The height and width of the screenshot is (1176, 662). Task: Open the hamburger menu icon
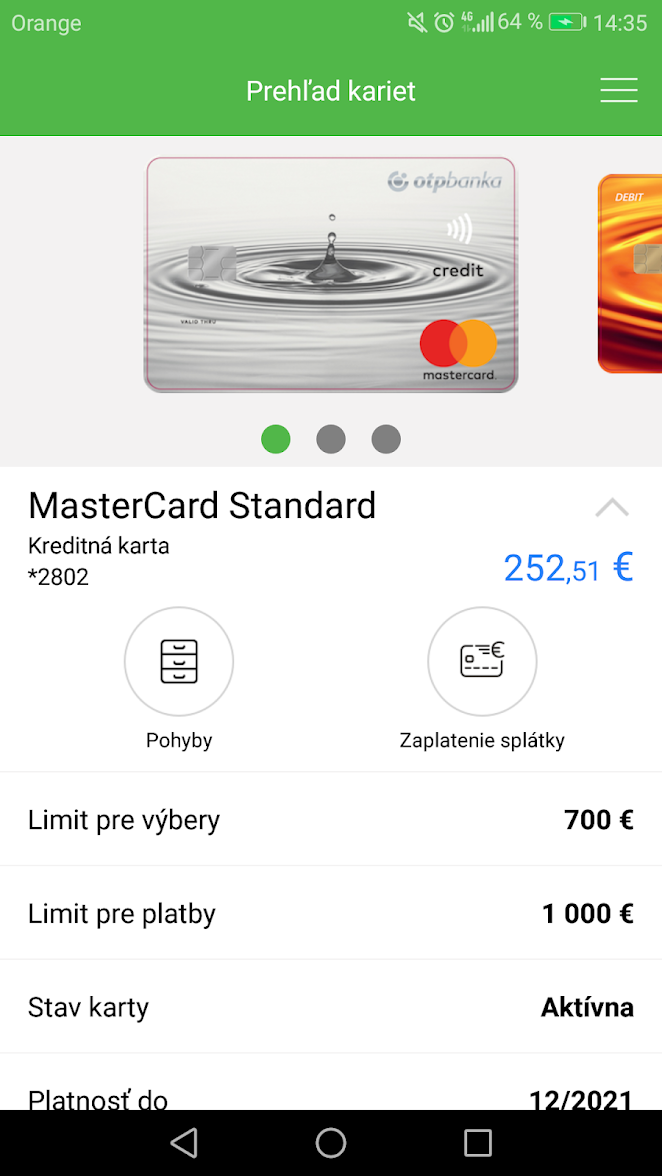click(619, 90)
